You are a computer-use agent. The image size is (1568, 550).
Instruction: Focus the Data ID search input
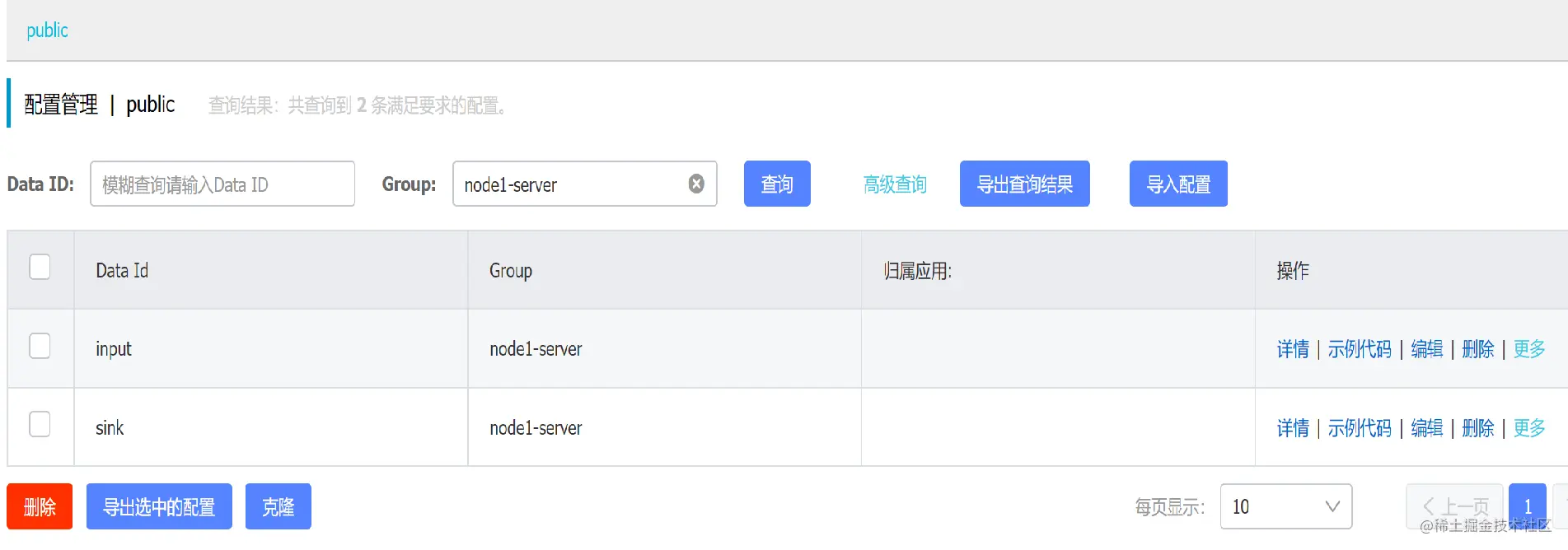pos(222,184)
